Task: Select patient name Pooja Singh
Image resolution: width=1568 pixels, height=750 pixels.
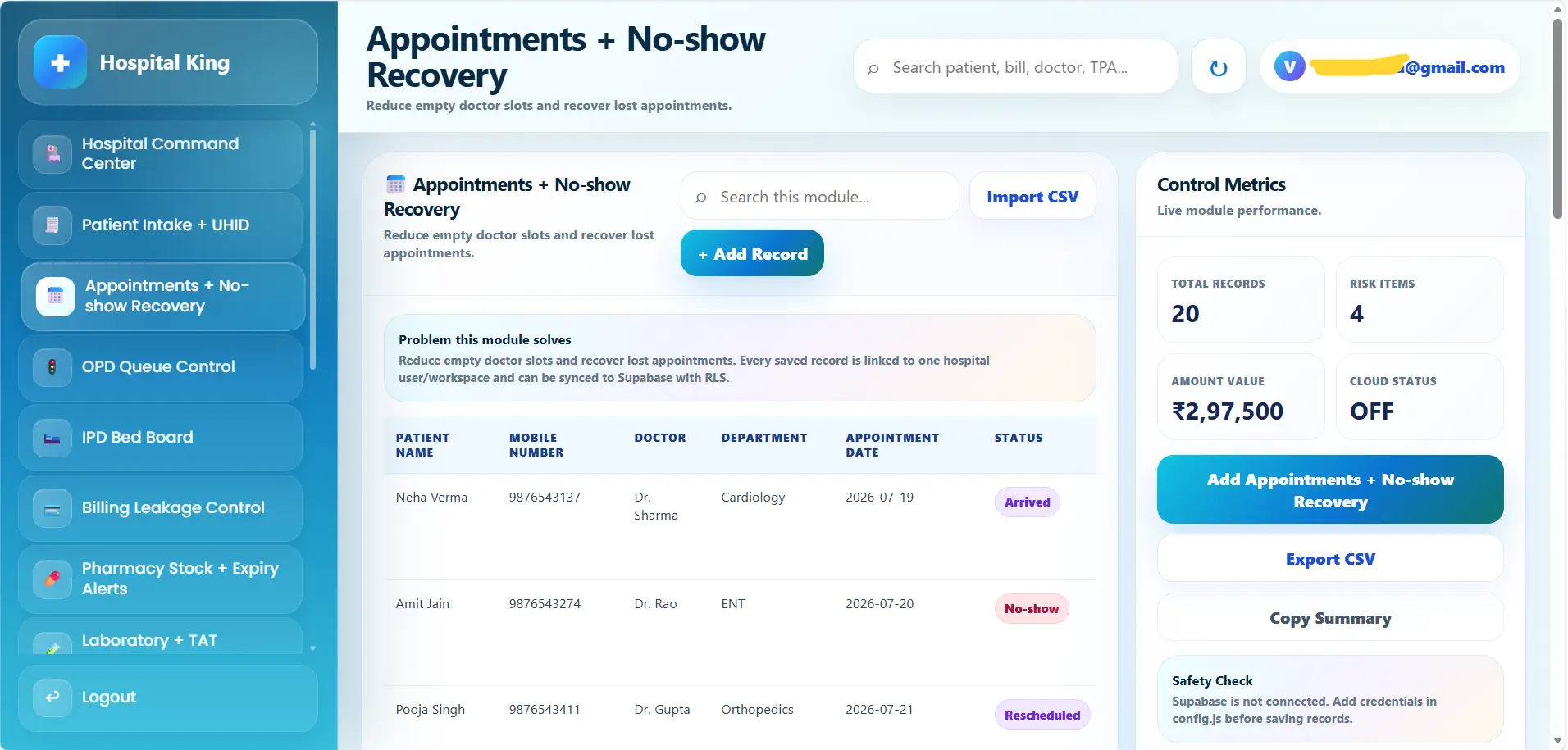Action: click(x=431, y=710)
